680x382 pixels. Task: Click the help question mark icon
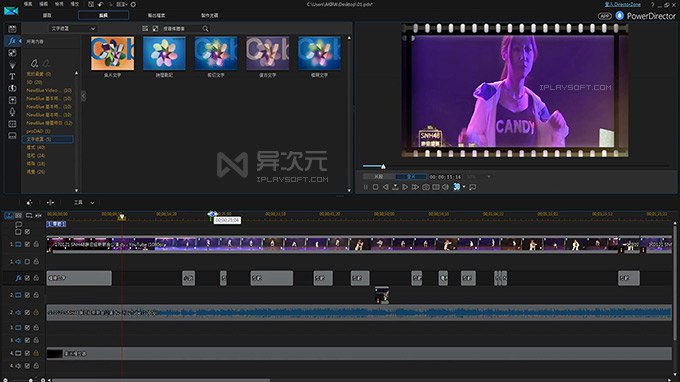tap(652, 5)
